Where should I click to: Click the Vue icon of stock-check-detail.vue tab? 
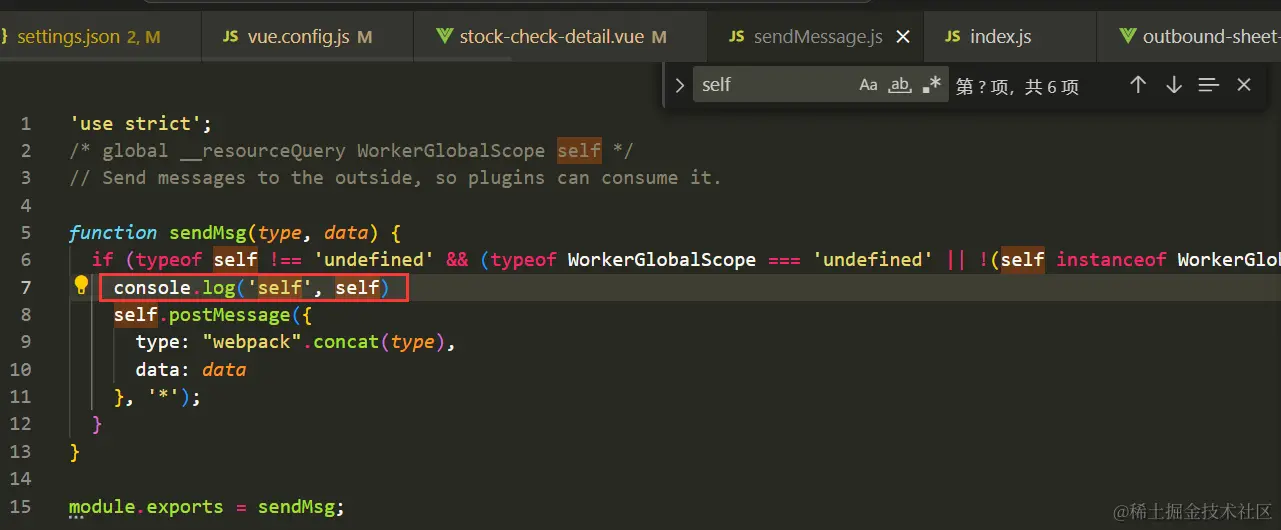point(445,37)
